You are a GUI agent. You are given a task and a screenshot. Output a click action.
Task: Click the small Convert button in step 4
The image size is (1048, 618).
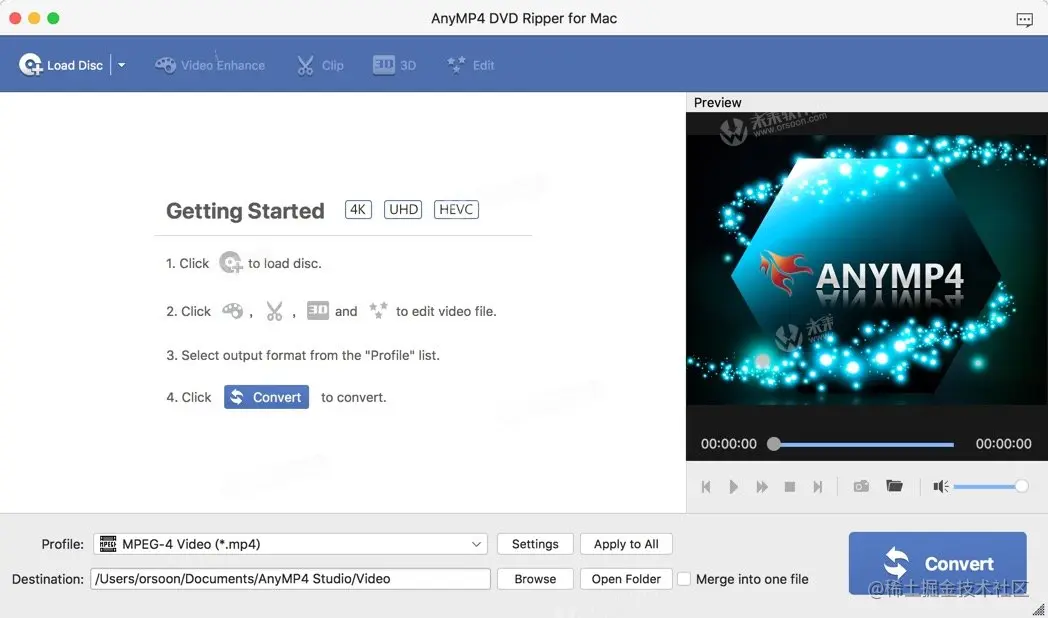(266, 397)
